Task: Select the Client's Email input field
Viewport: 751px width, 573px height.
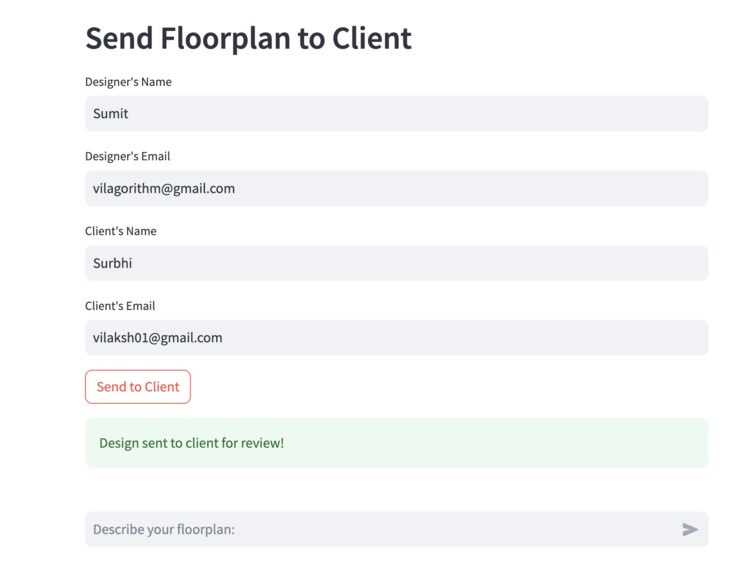Action: point(396,338)
